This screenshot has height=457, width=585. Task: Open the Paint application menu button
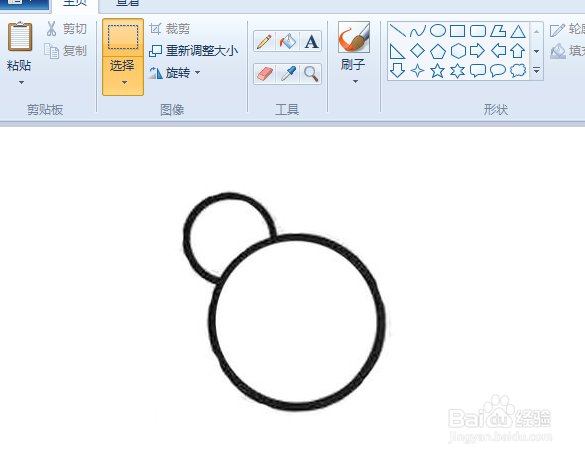click(24, 4)
